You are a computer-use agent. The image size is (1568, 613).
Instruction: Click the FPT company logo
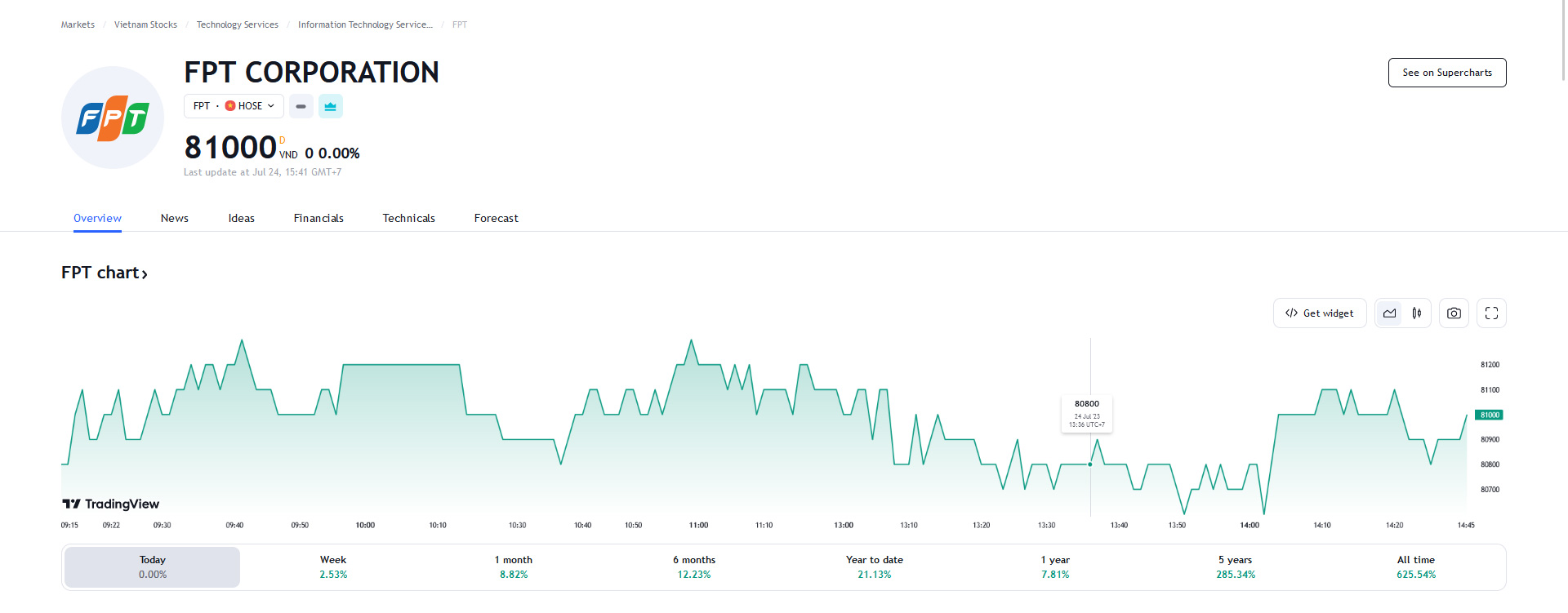pos(113,118)
